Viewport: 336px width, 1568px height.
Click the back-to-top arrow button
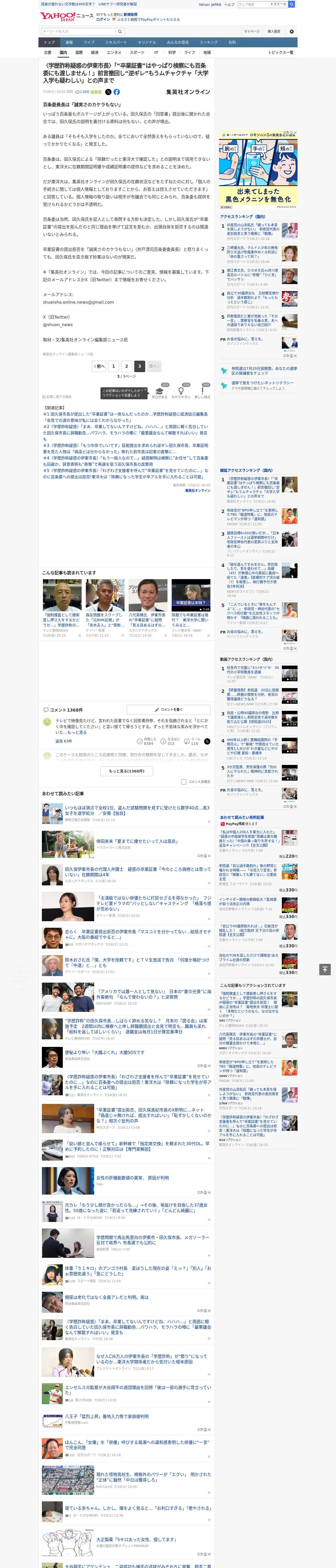pos(325,970)
